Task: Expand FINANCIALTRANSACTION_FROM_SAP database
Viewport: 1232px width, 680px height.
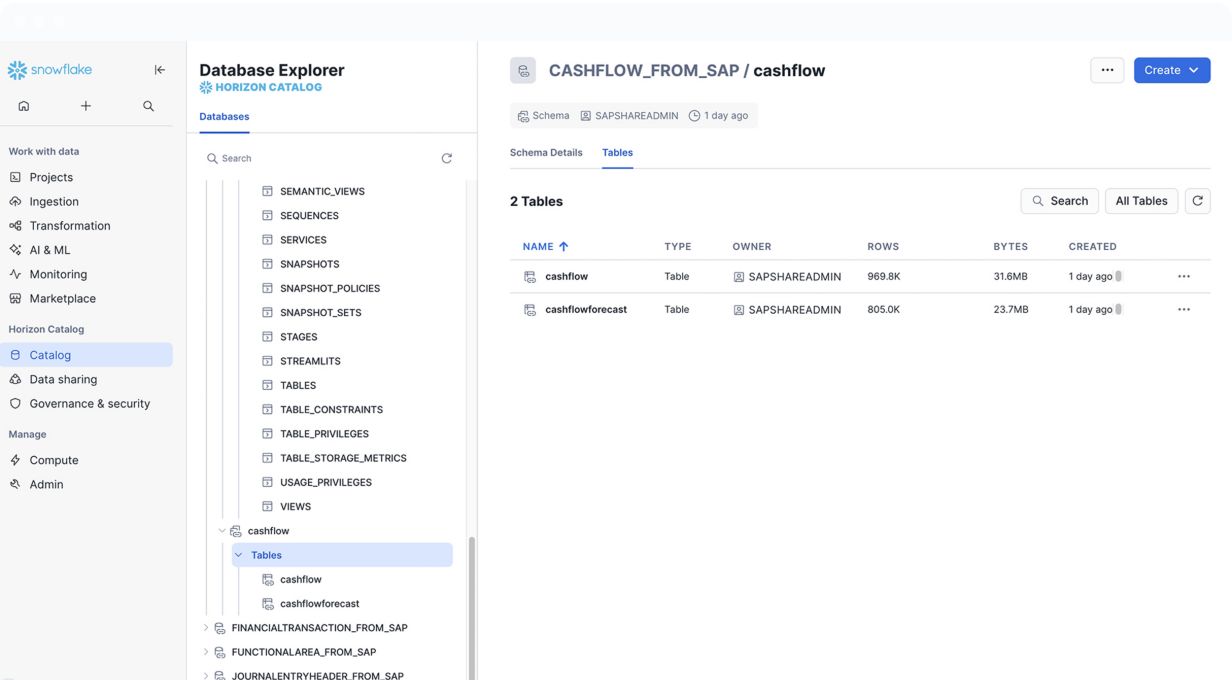Action: pyautogui.click(x=206, y=628)
